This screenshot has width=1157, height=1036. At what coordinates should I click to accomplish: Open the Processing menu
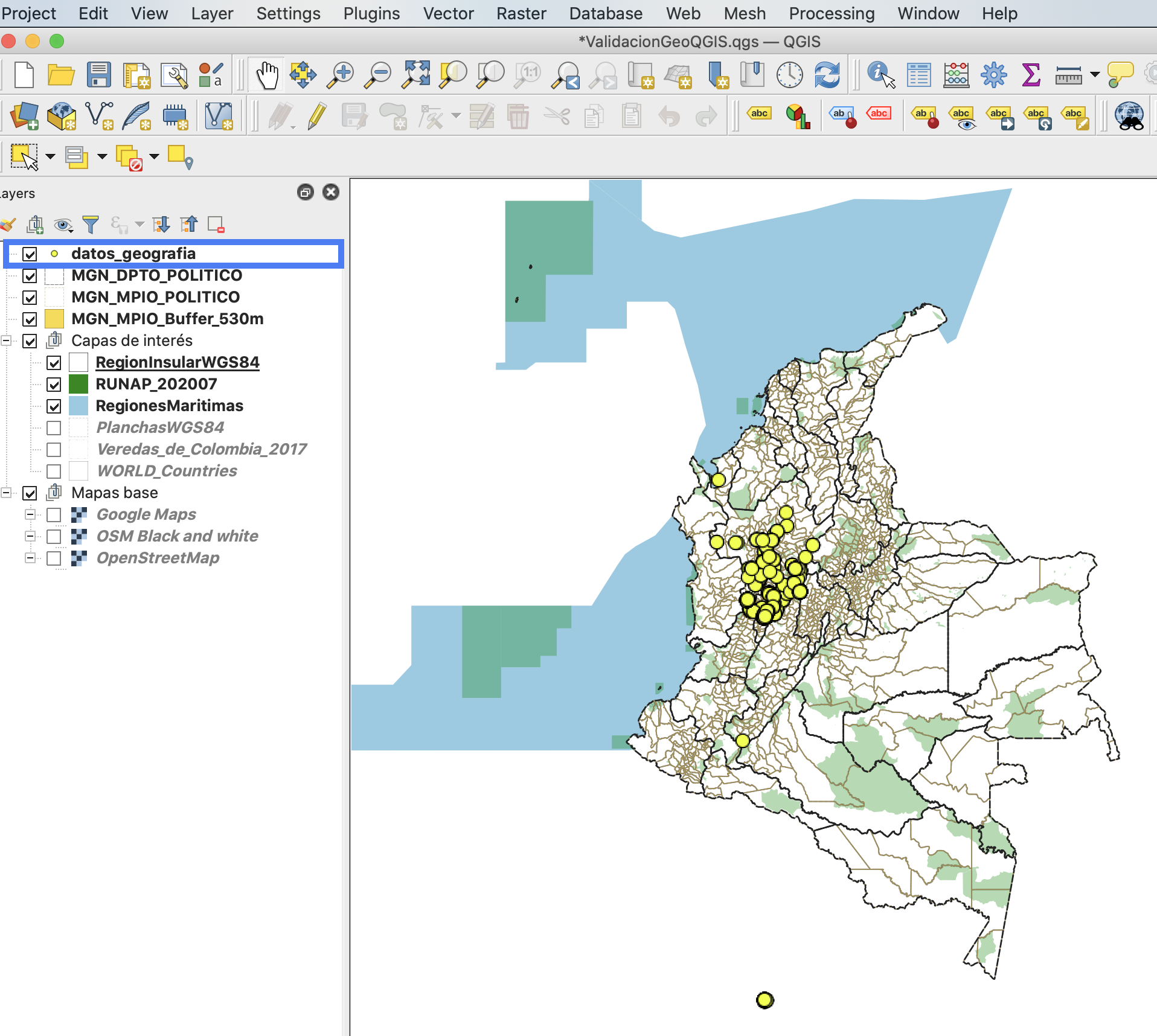pos(831,13)
